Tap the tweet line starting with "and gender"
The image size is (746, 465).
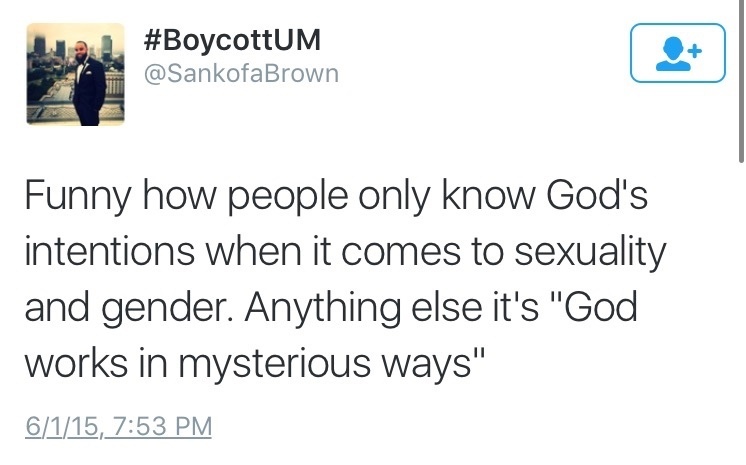point(331,307)
